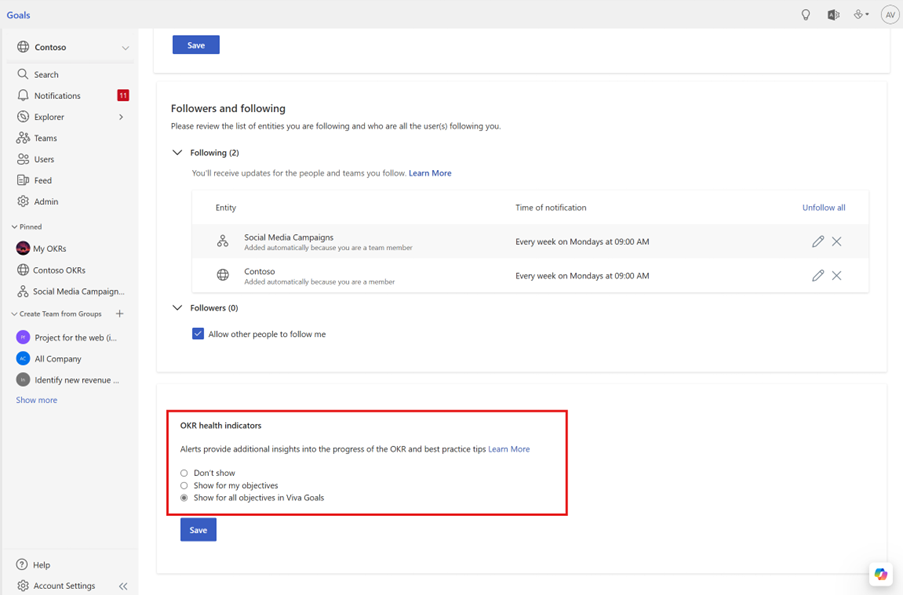
Task: Uncheck Allow other people to follow me
Action: tap(198, 334)
